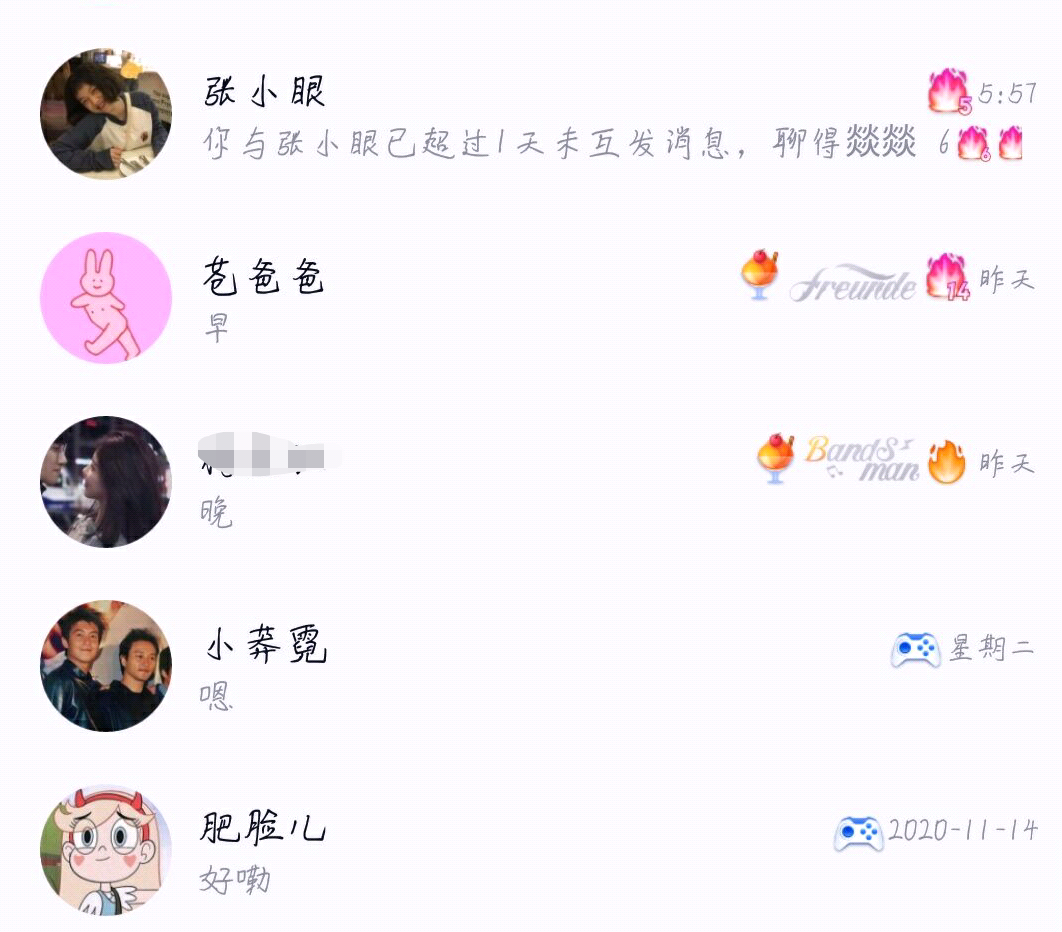Tap the couple photo avatar
This screenshot has height=932, width=1062.
tap(106, 482)
